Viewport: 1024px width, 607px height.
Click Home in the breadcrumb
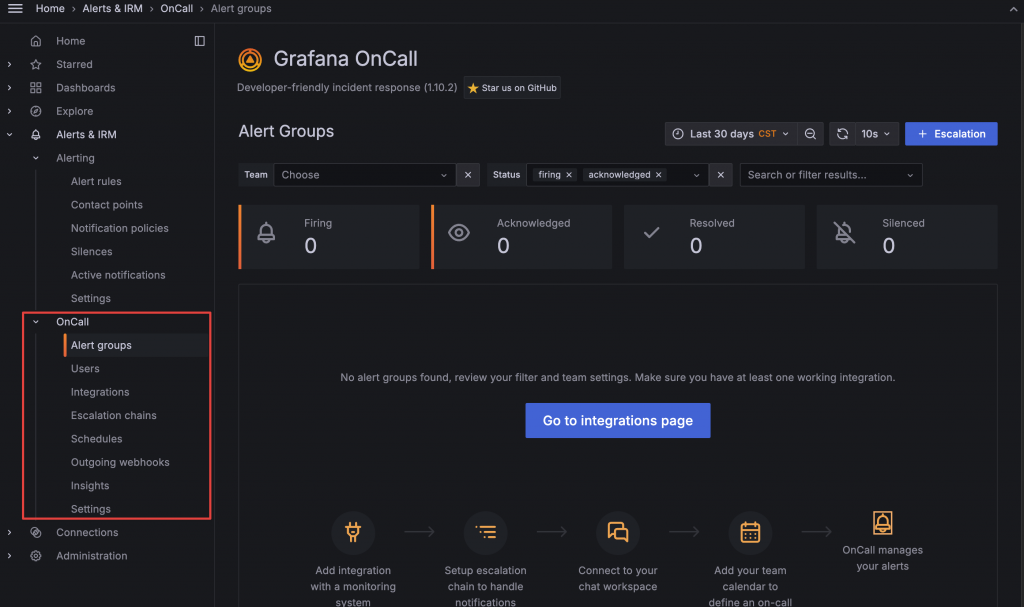point(50,8)
